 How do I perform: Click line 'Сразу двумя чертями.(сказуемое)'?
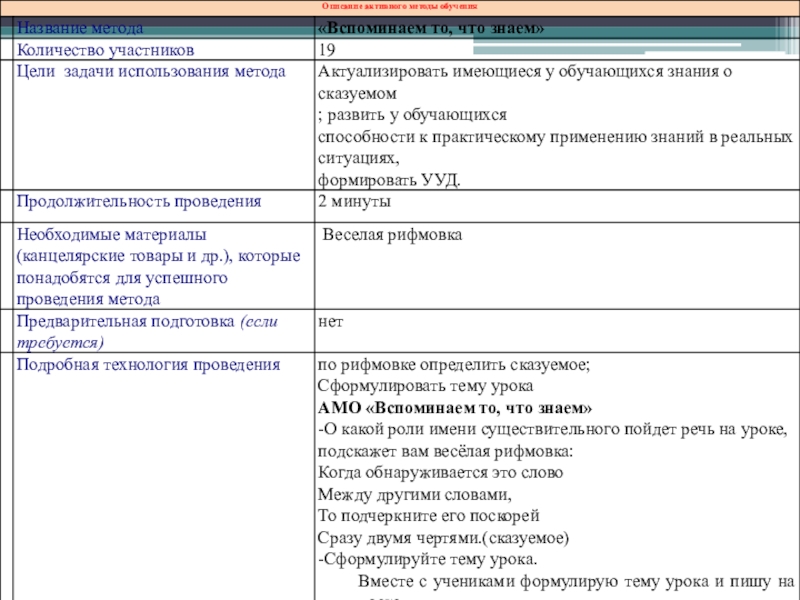tap(443, 538)
